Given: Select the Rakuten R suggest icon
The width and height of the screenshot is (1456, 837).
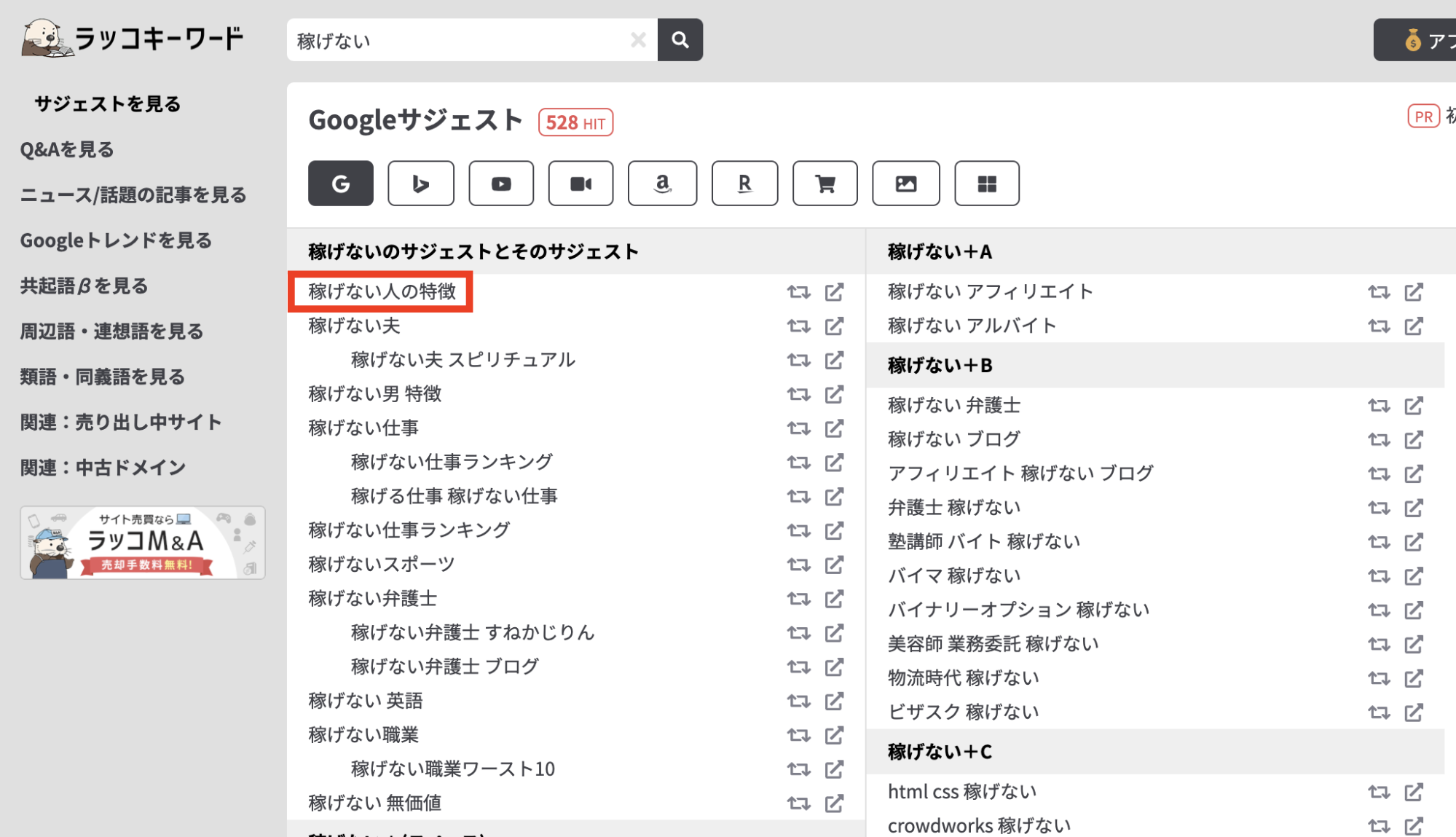Looking at the screenshot, I should 744,184.
